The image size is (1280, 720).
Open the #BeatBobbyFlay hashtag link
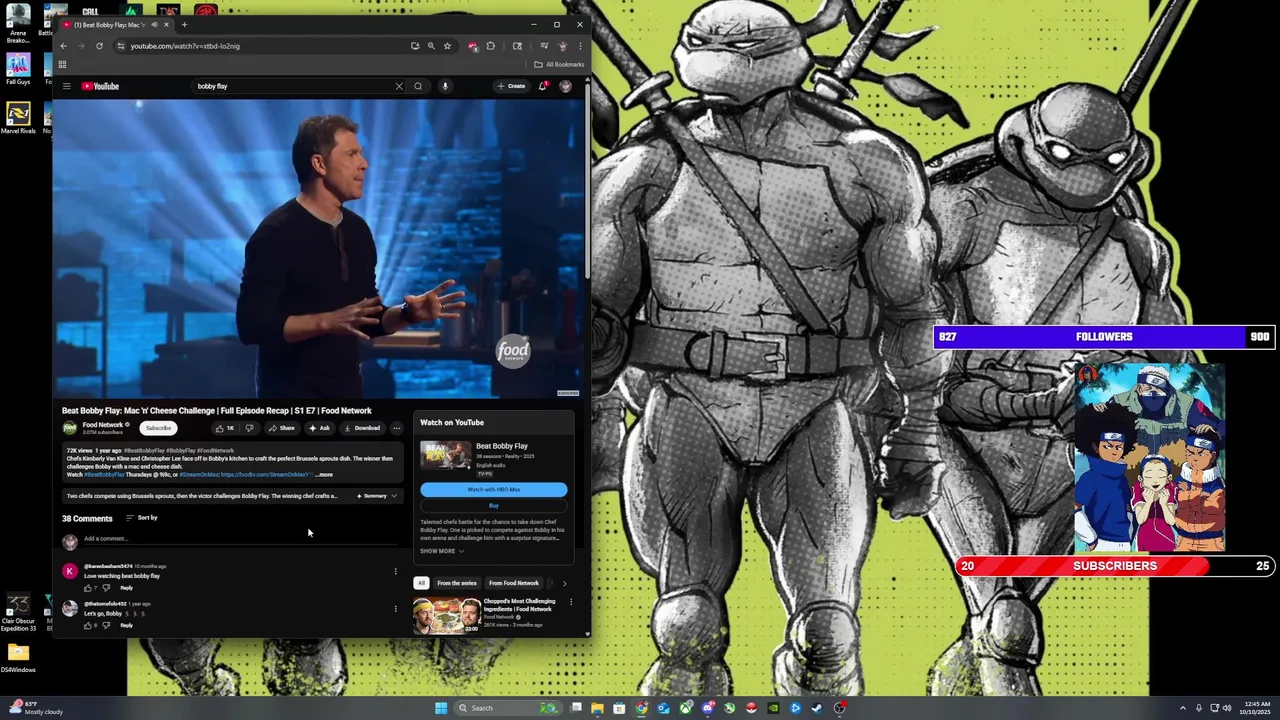[x=104, y=475]
